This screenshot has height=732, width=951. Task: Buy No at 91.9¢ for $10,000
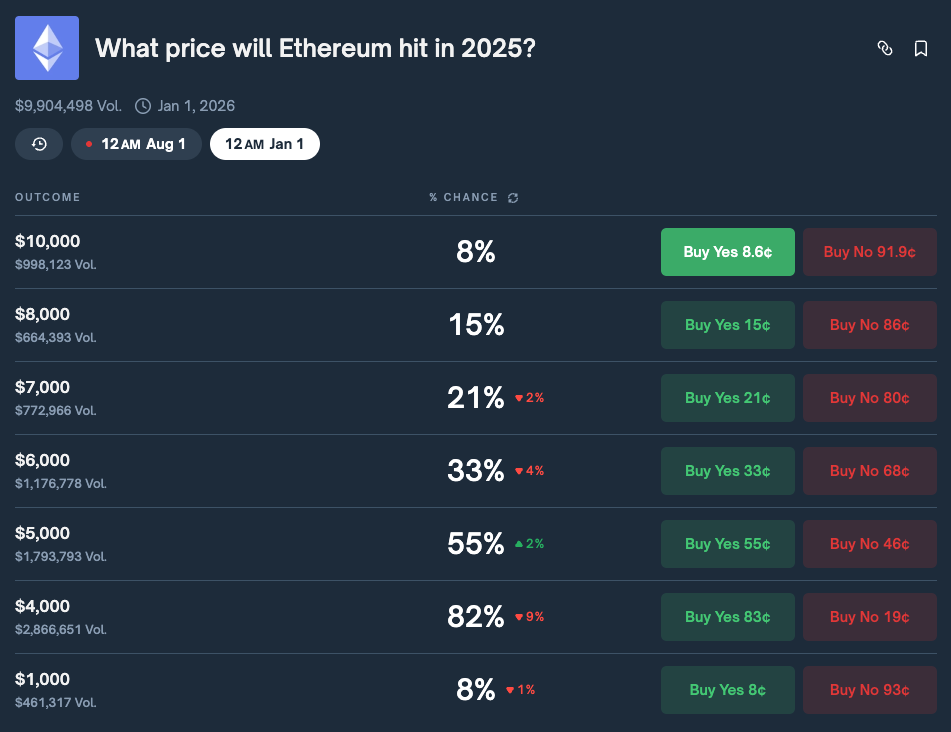869,252
